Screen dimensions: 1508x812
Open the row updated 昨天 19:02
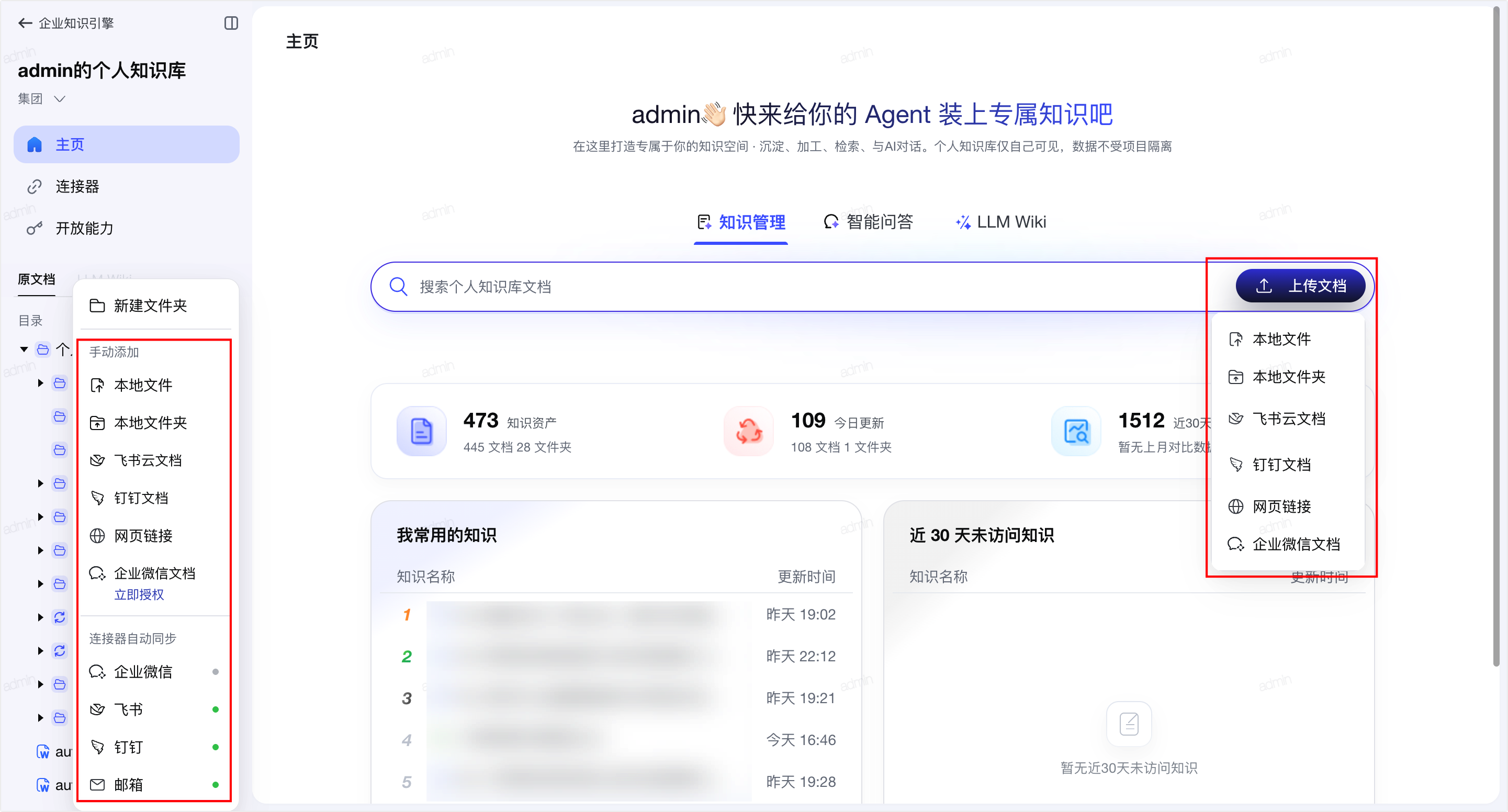[616, 615]
